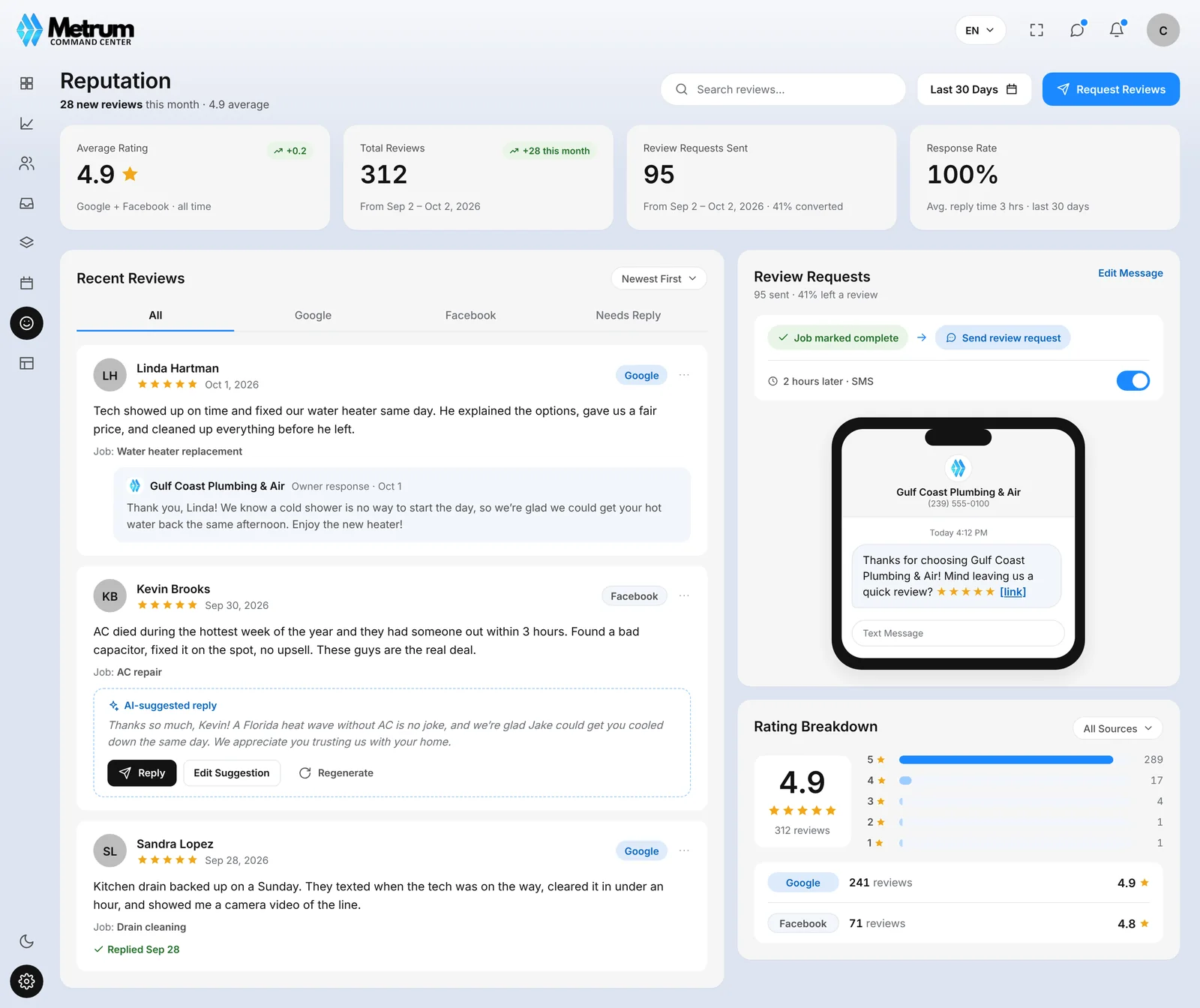The width and height of the screenshot is (1200, 1008).
Task: Open the Last 30 Days date picker
Action: pos(973,89)
